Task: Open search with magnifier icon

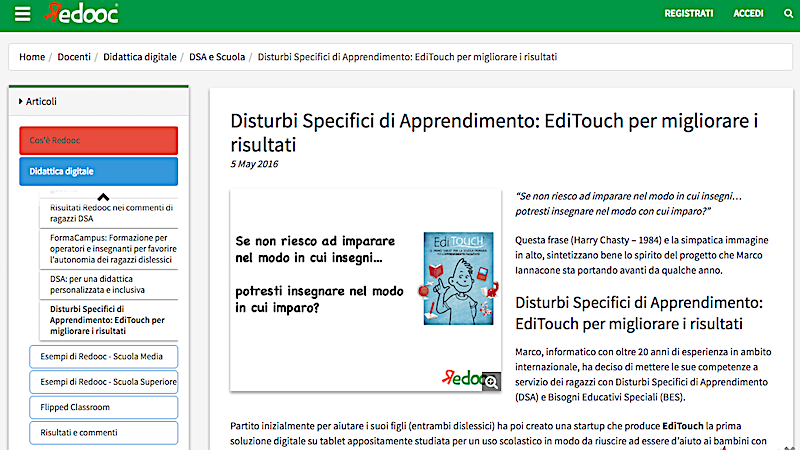Action: (x=788, y=14)
